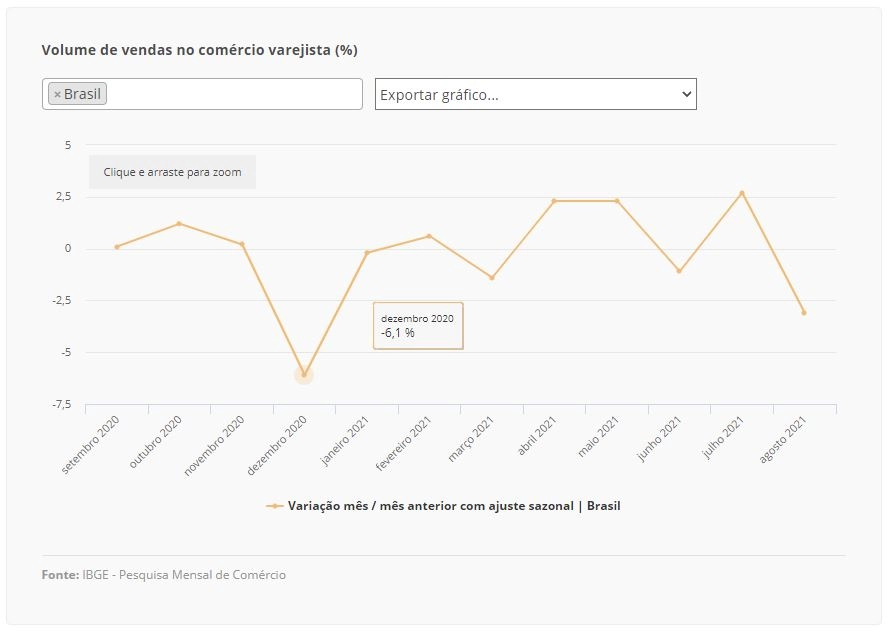This screenshot has width=889, height=632.
Task: Select the setembro 2020 data point
Action: coord(117,247)
